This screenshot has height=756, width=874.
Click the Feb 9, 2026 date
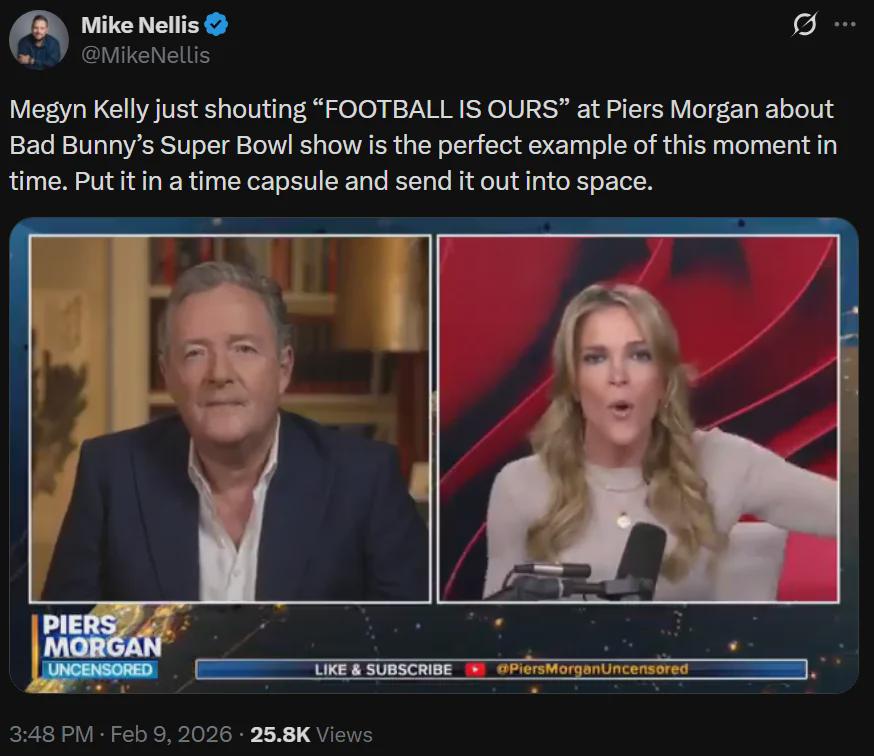pyautogui.click(x=171, y=734)
